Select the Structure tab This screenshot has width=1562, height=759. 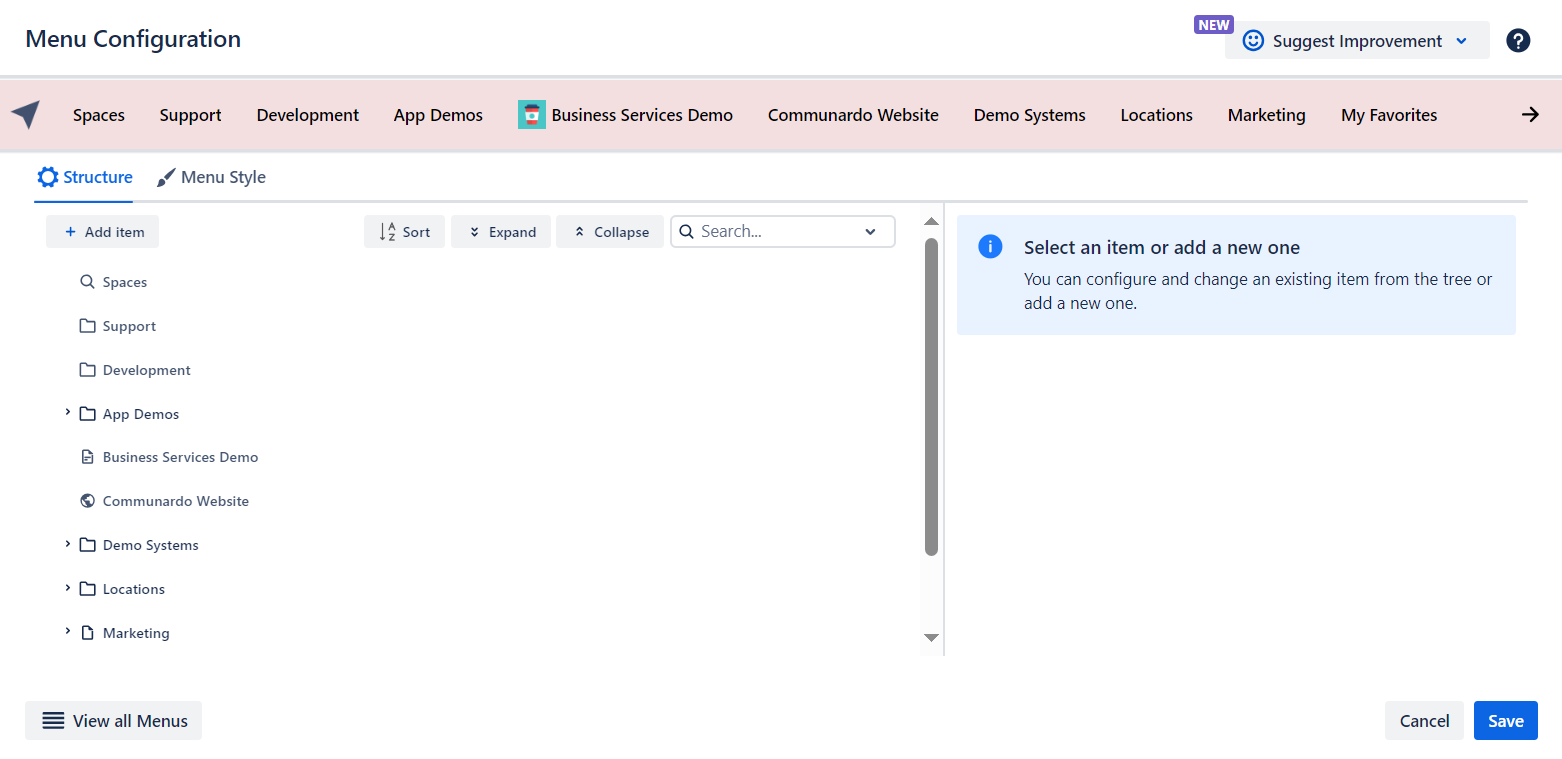click(x=85, y=177)
